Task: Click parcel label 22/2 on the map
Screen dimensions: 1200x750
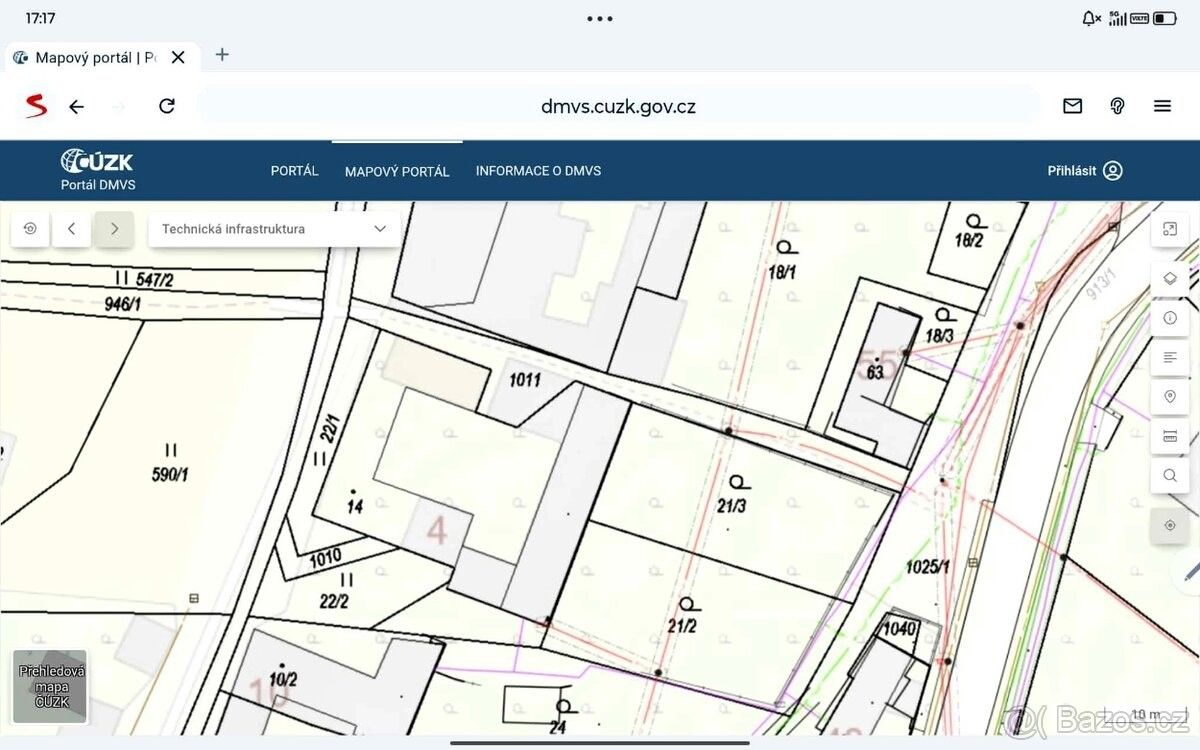Action: point(334,601)
